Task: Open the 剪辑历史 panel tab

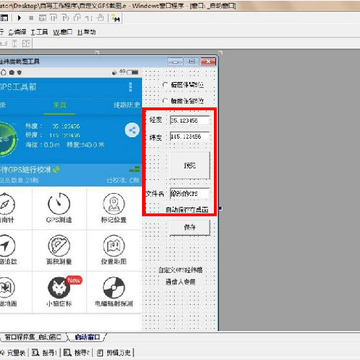Action: click(115, 353)
